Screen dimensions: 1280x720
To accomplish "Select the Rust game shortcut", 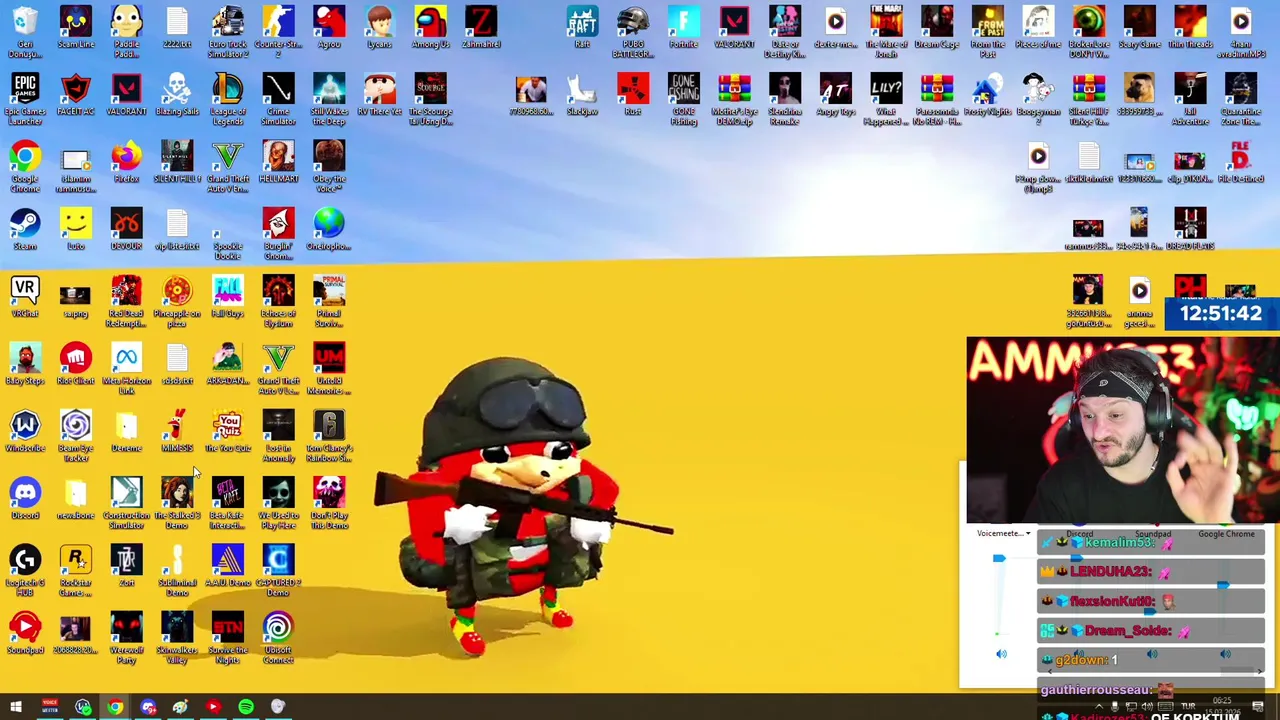I will point(633,95).
